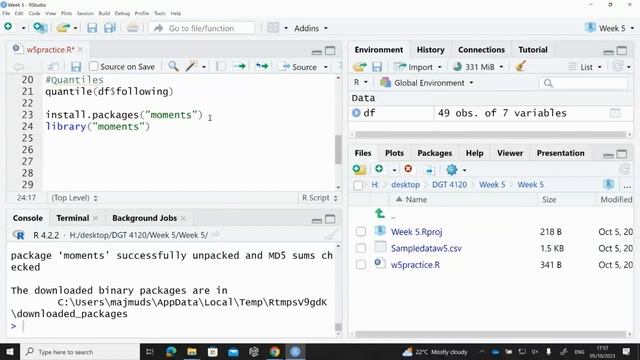Open the R Script file type selector
The height and width of the screenshot is (360, 640).
click(x=320, y=198)
